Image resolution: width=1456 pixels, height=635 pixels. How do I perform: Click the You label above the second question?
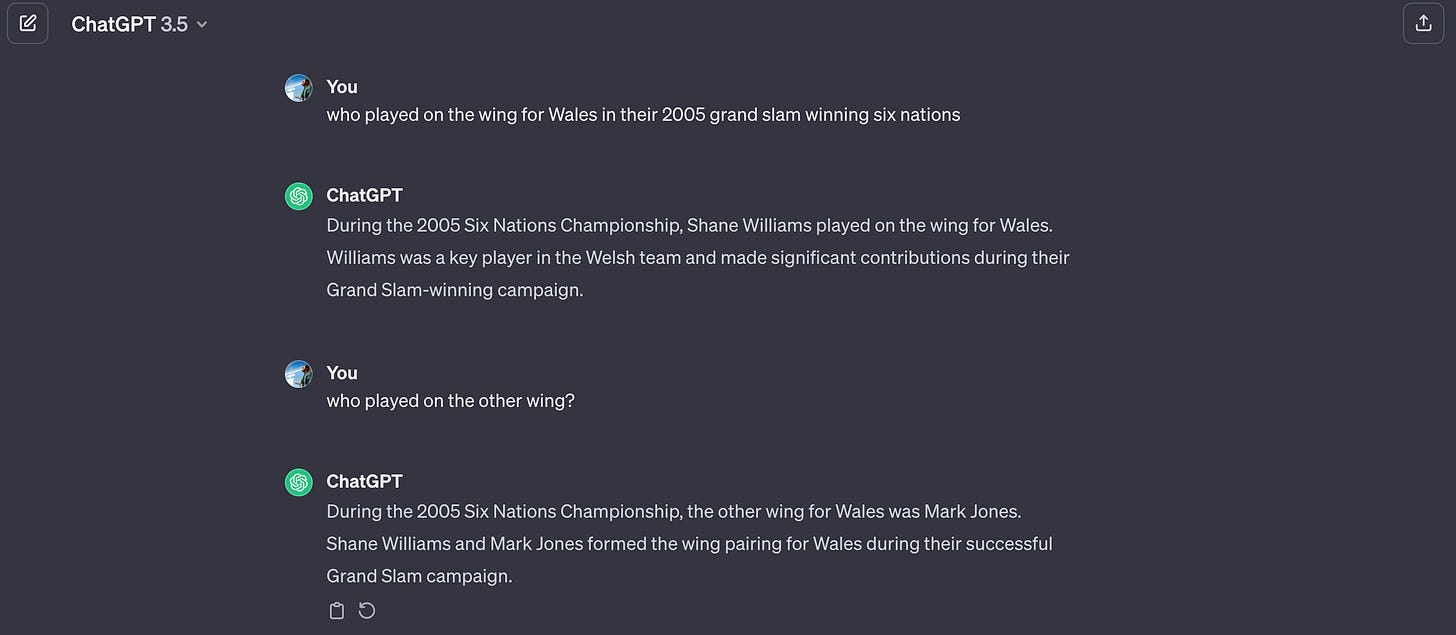pyautogui.click(x=341, y=373)
